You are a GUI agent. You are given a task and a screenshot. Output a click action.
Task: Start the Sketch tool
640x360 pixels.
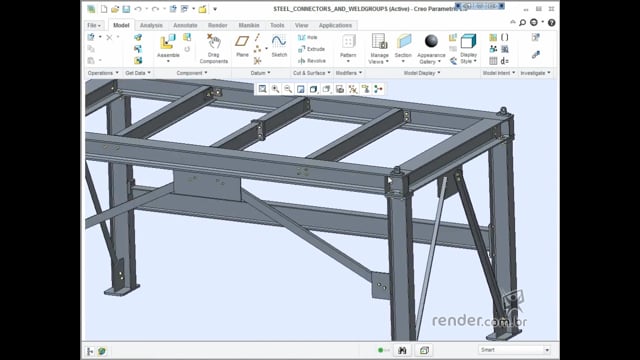279,45
